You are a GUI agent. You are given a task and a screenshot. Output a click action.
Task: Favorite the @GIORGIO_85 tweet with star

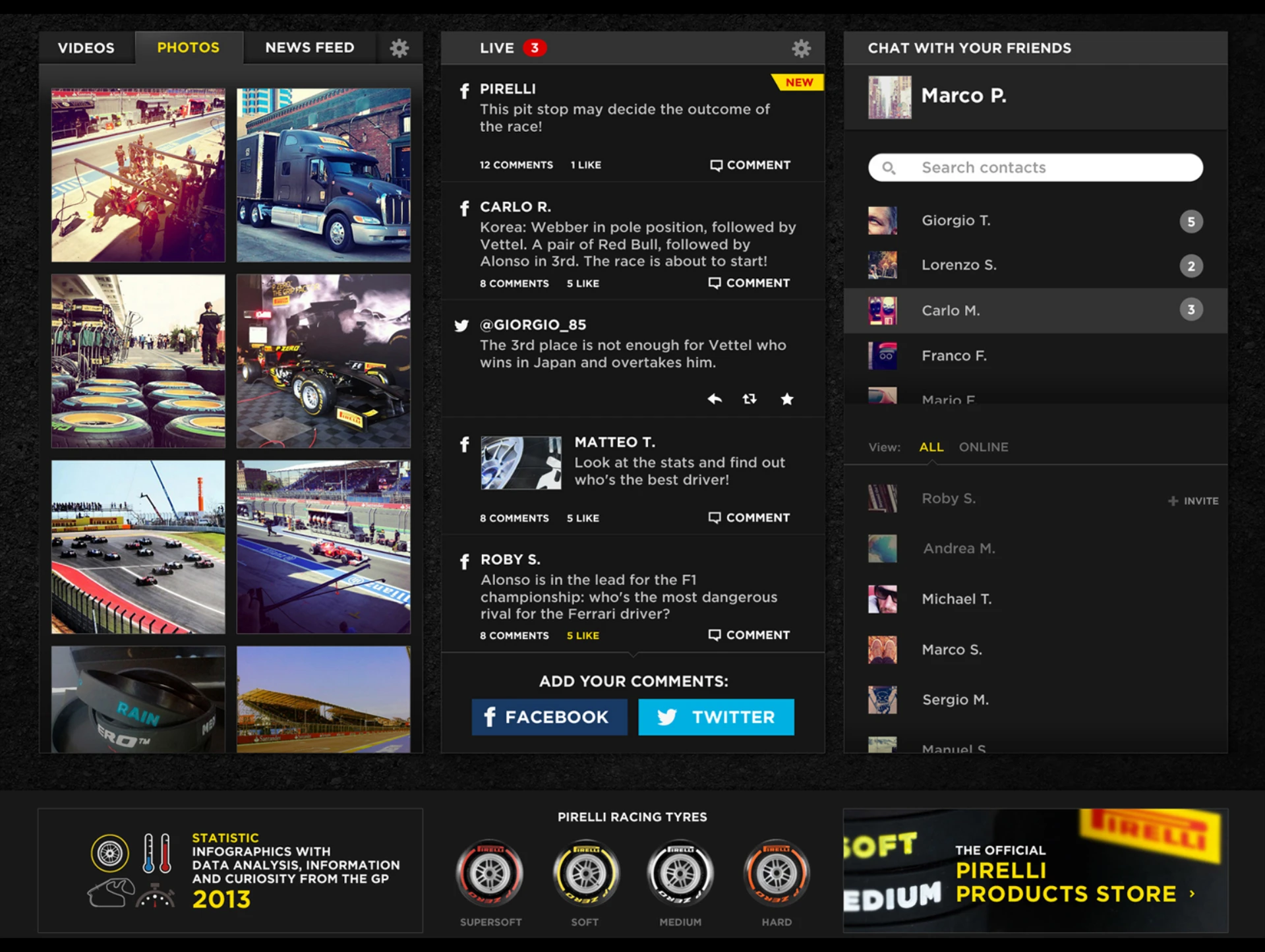click(x=787, y=399)
